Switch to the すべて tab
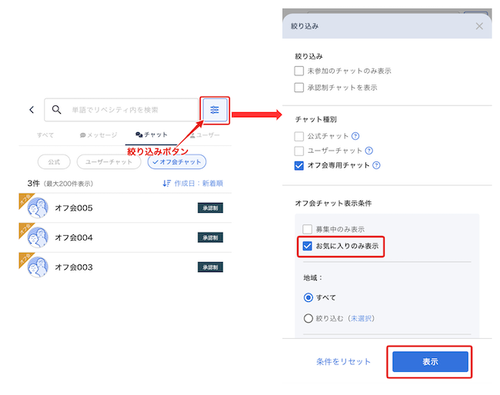Viewport: 500px width, 395px height. tap(45, 135)
